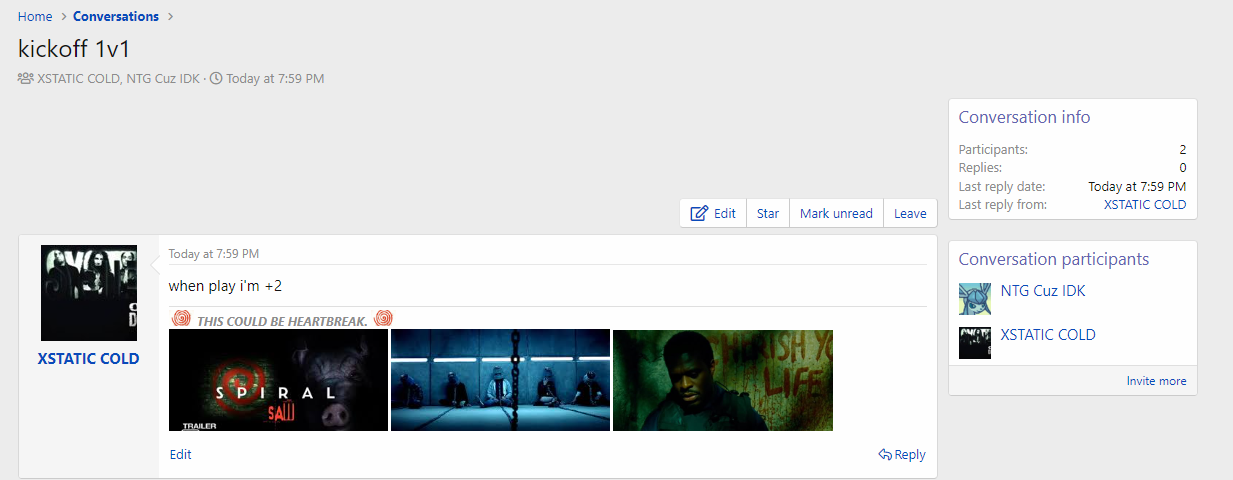
Task: Click the 'Replies:' label in info panel
Action: tap(980, 168)
